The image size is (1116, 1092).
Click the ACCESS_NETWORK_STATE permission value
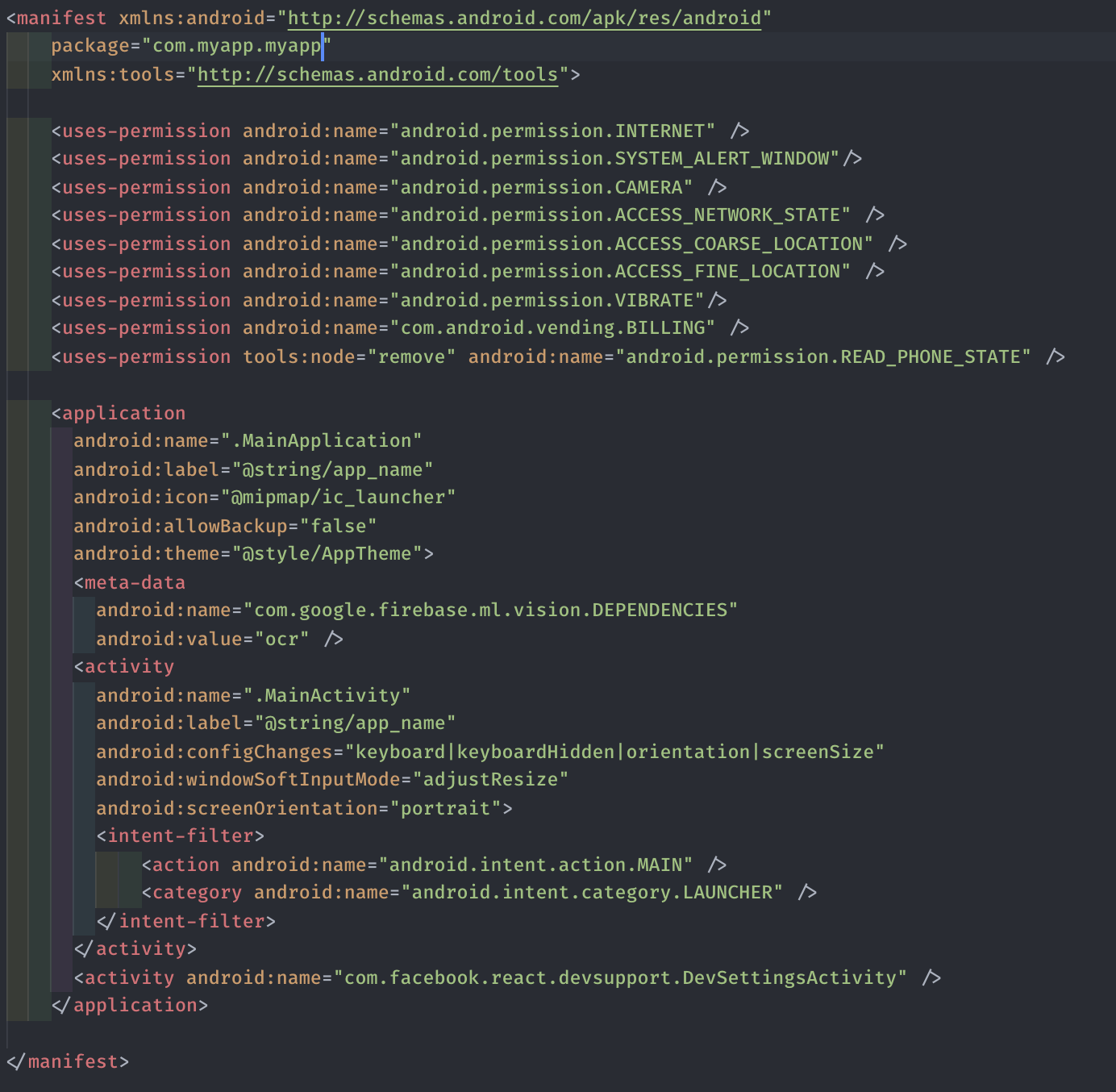620,215
